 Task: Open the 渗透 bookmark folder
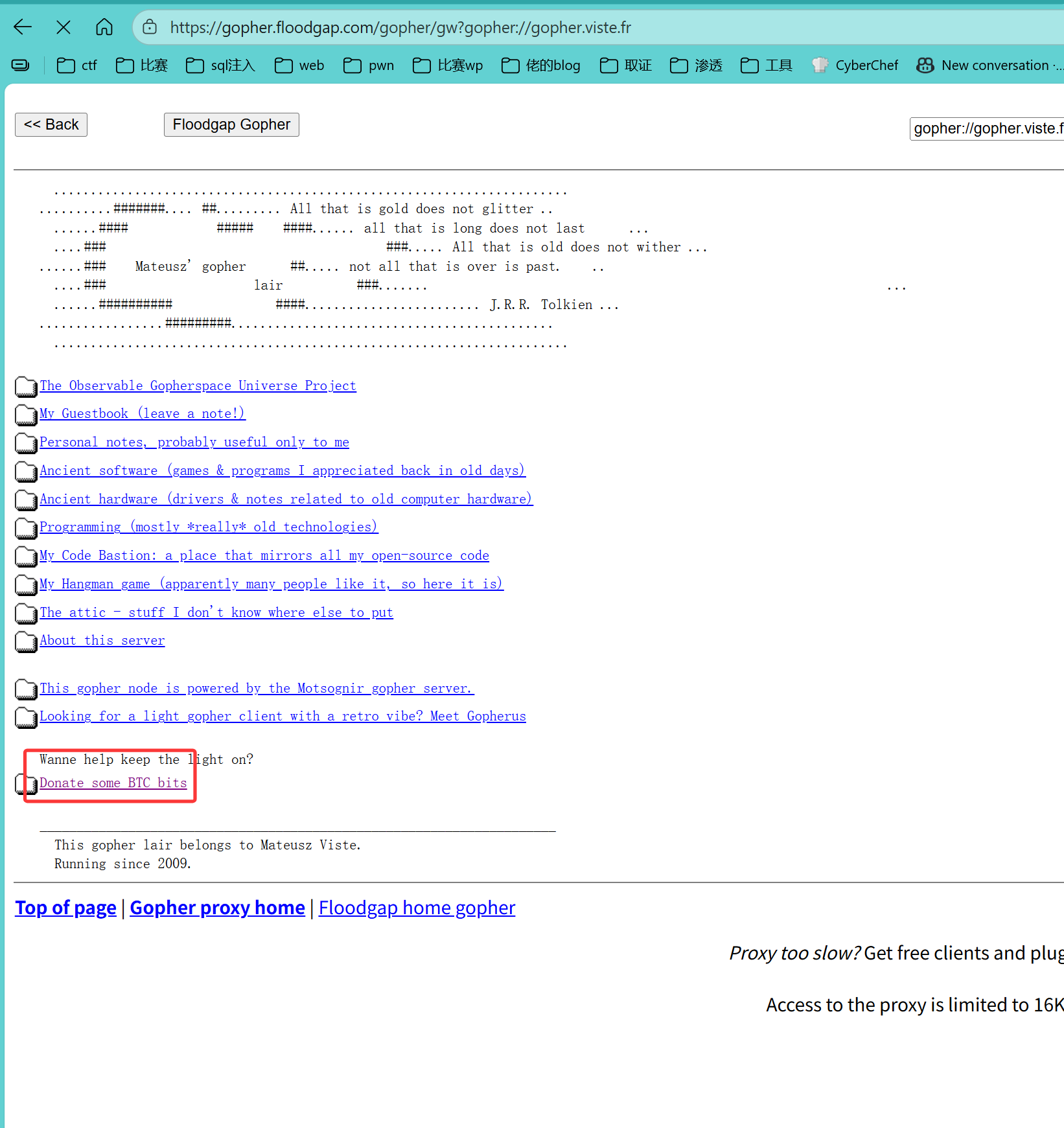696,65
